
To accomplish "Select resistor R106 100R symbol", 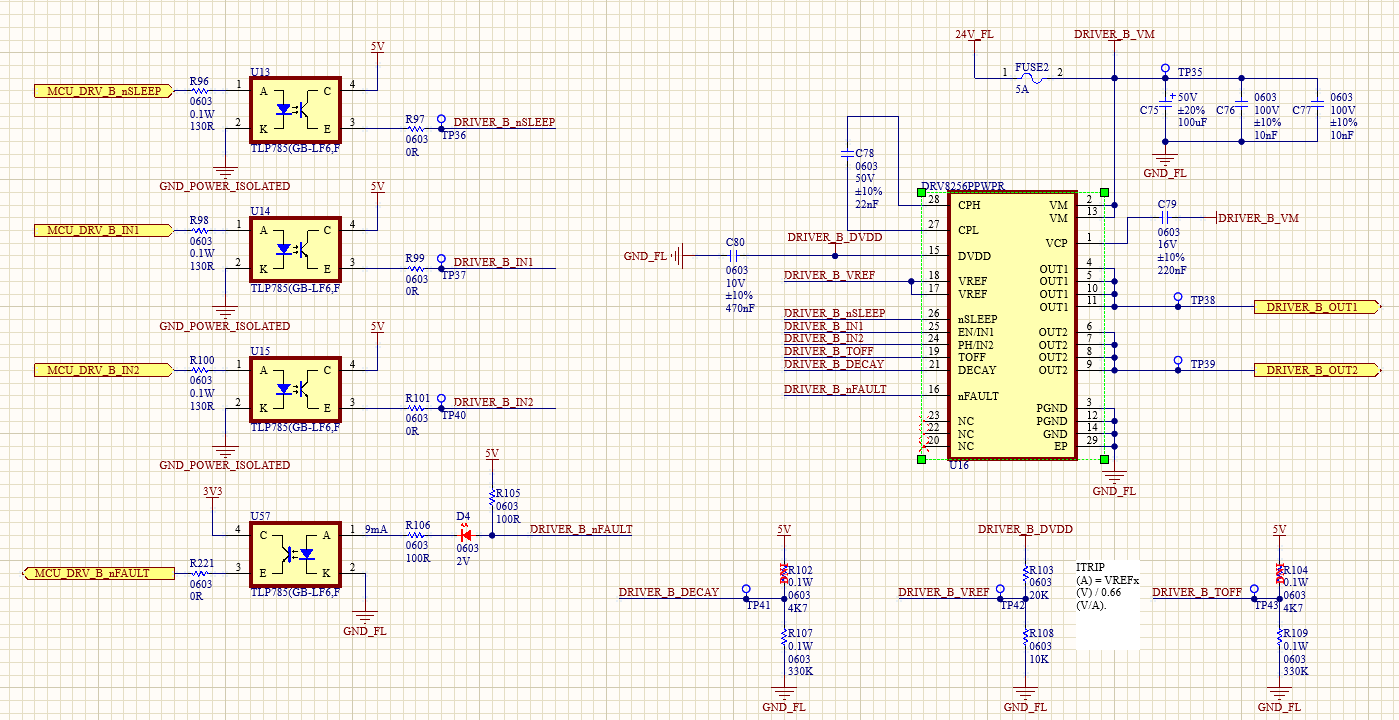I will (x=417, y=535).
